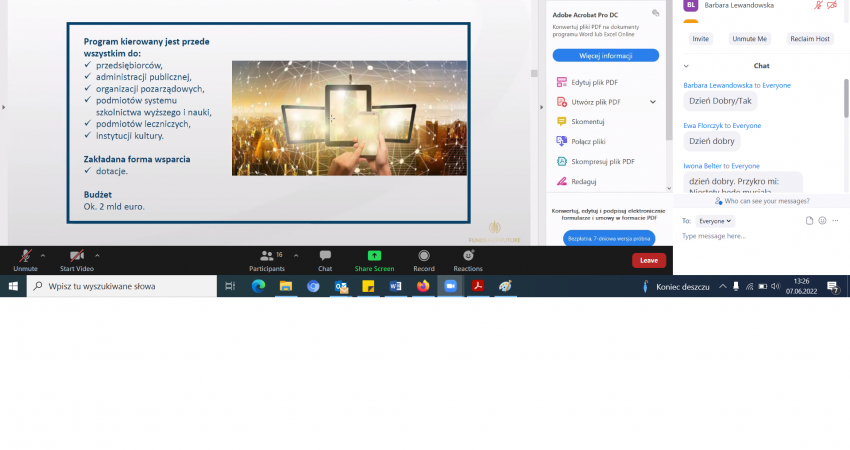850x450 pixels.
Task: Open video options arrow beside Start Video
Action: (98, 255)
